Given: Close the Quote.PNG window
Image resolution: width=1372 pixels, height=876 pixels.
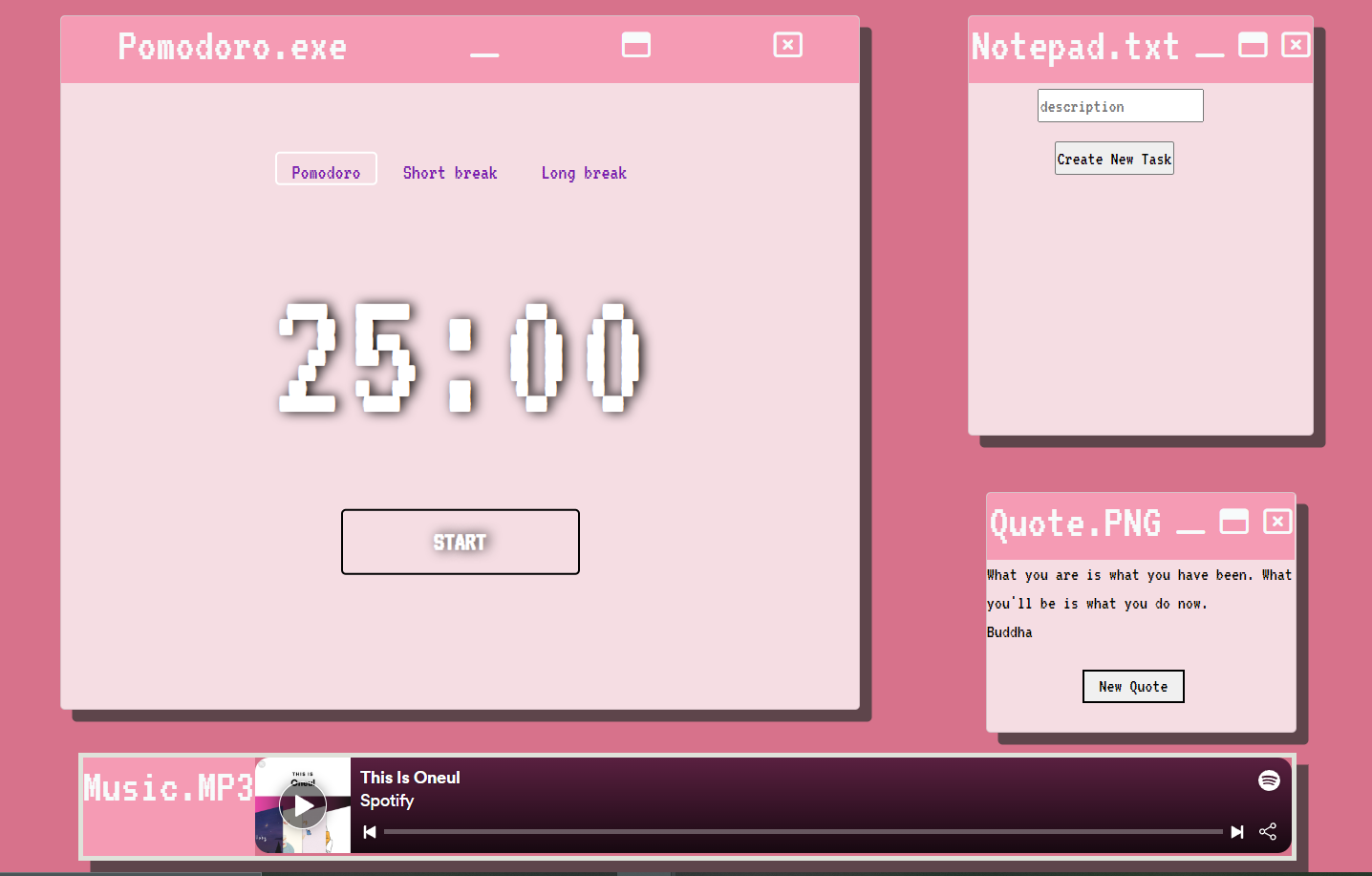Looking at the screenshot, I should pos(1277,522).
